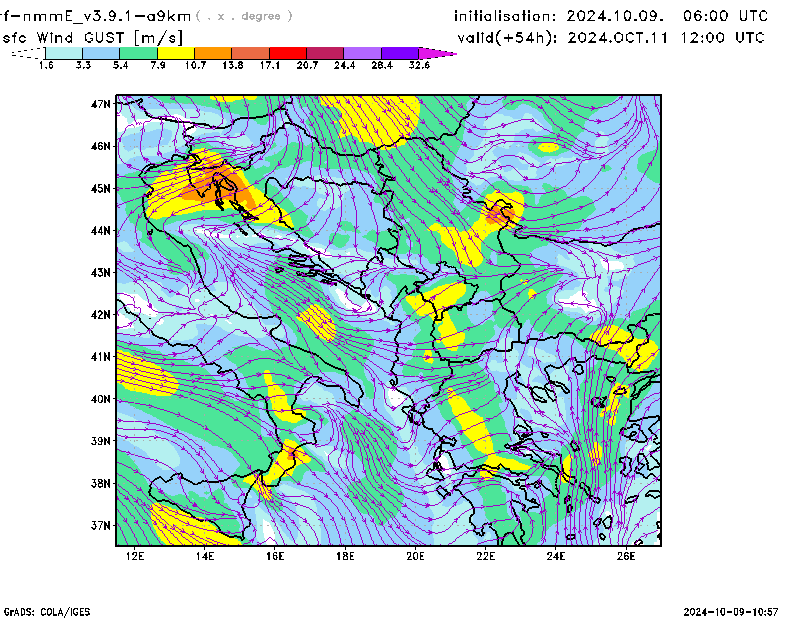This screenshot has width=800, height=618.
Task: Click the 41N latitude label
Action: (101, 357)
